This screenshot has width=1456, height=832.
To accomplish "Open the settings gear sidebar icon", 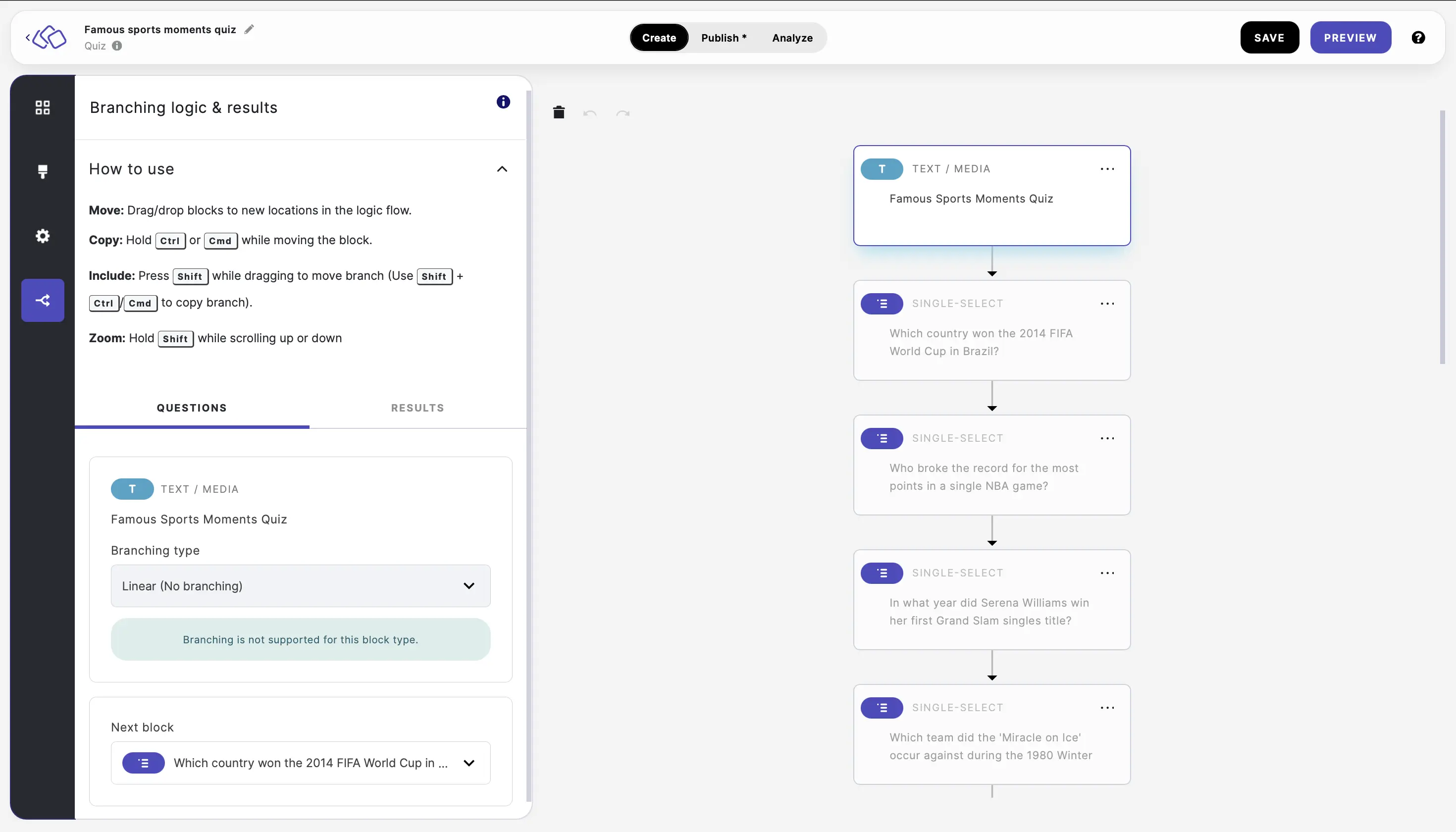I will pos(43,236).
